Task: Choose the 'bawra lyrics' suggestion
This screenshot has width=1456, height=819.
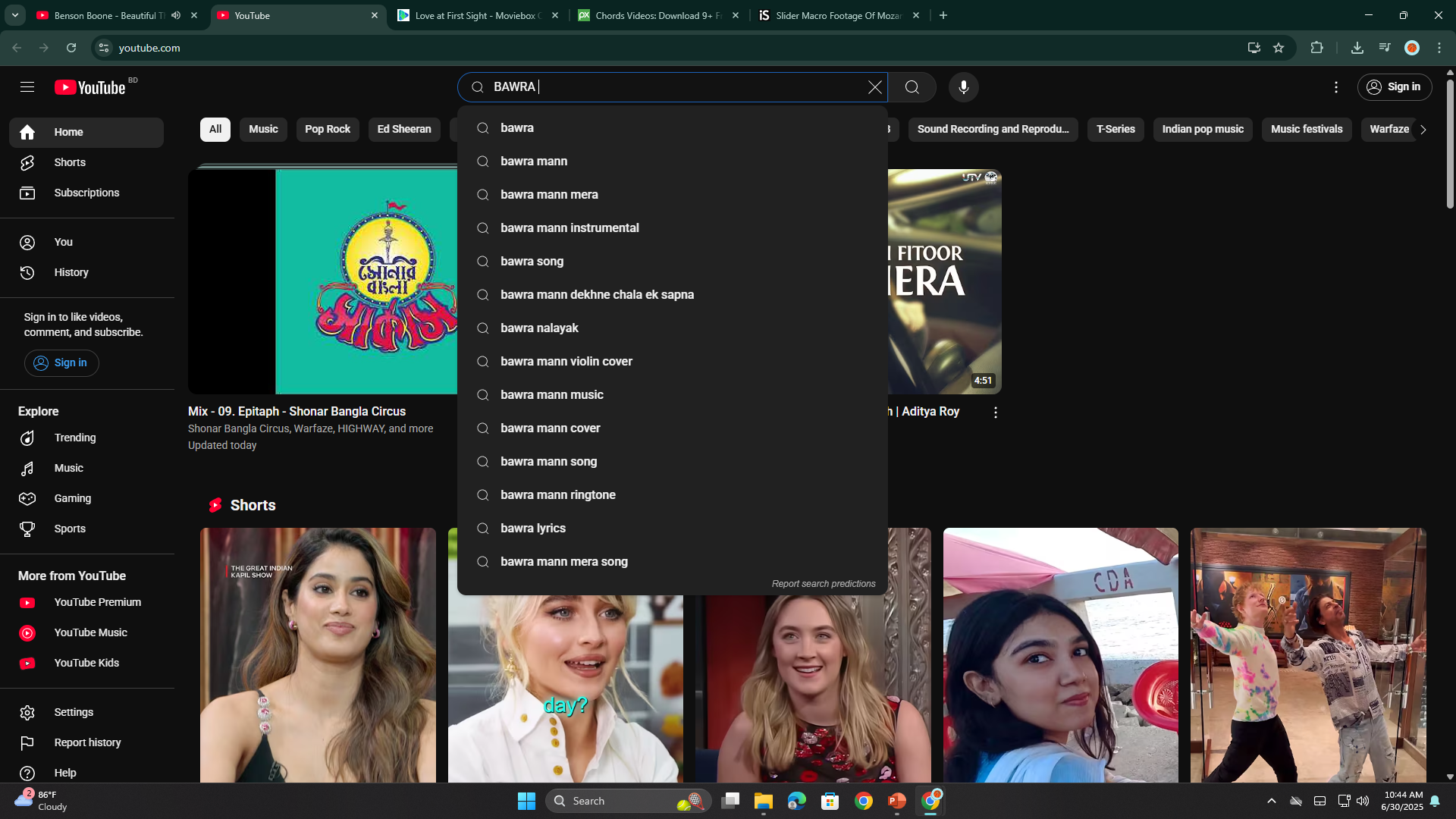Action: (x=672, y=529)
